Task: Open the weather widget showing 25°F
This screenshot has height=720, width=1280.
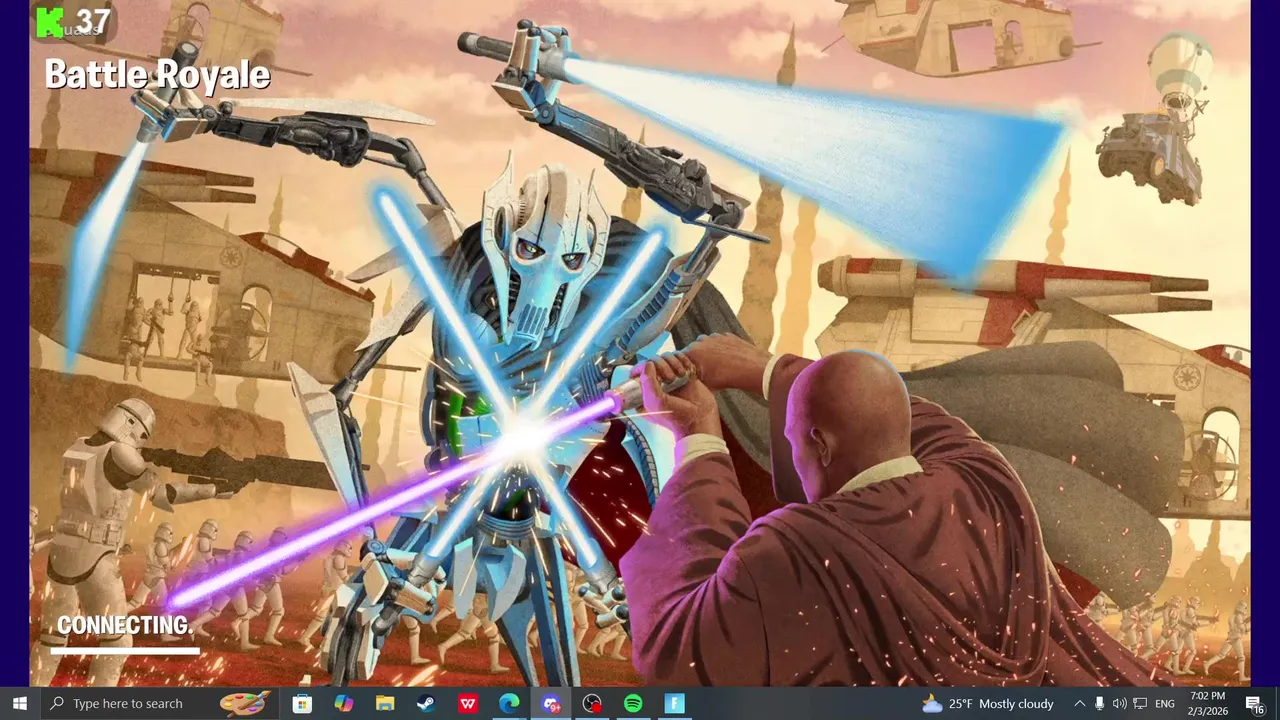Action: [988, 704]
